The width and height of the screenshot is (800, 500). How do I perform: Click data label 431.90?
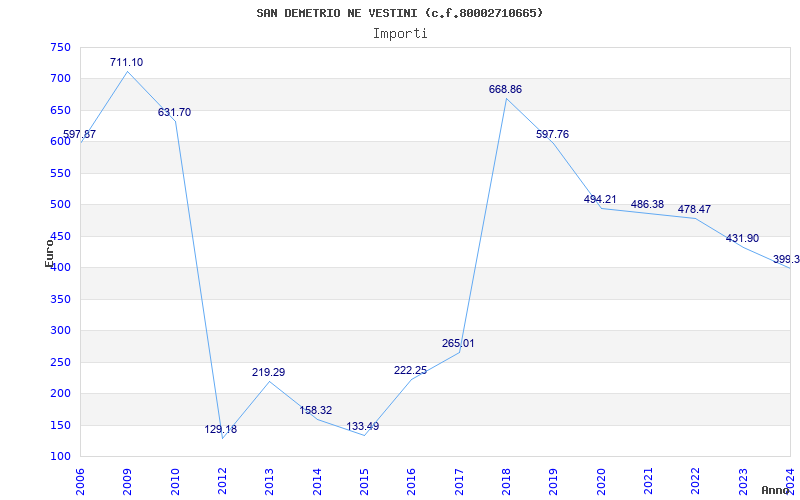pos(742,238)
